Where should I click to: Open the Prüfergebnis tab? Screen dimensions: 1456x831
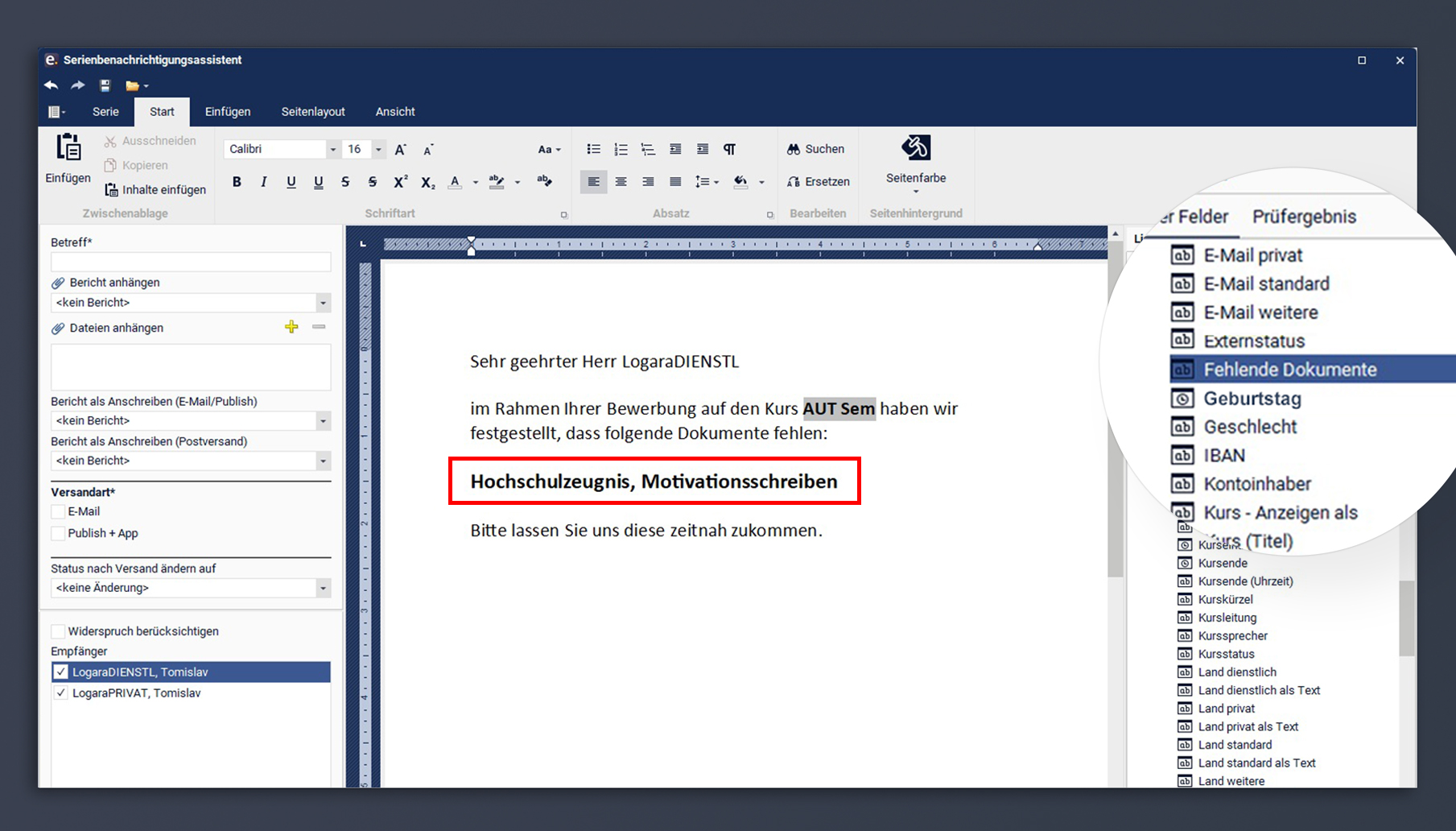[x=1304, y=217]
